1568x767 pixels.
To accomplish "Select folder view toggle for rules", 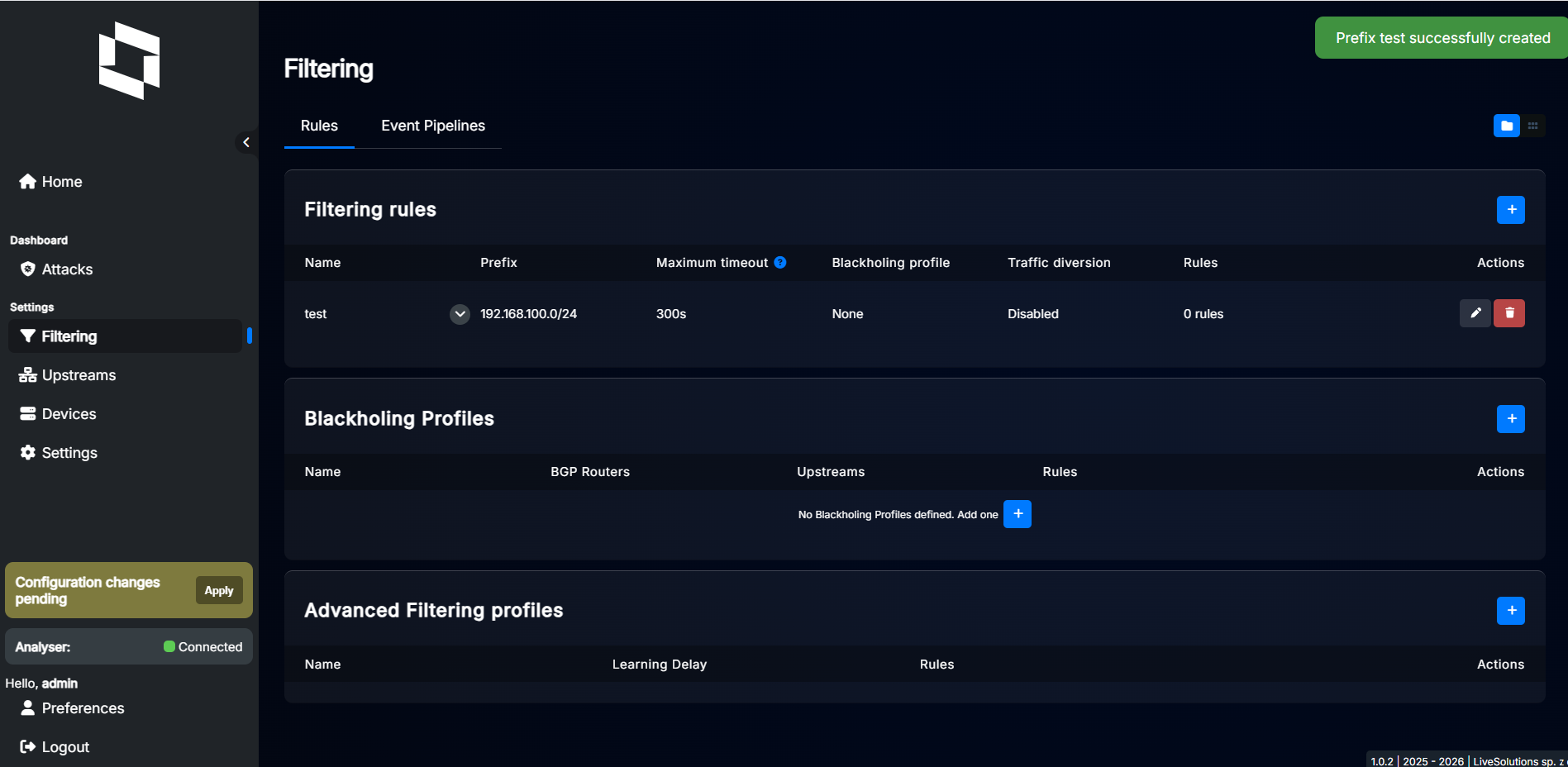I will pyautogui.click(x=1506, y=126).
